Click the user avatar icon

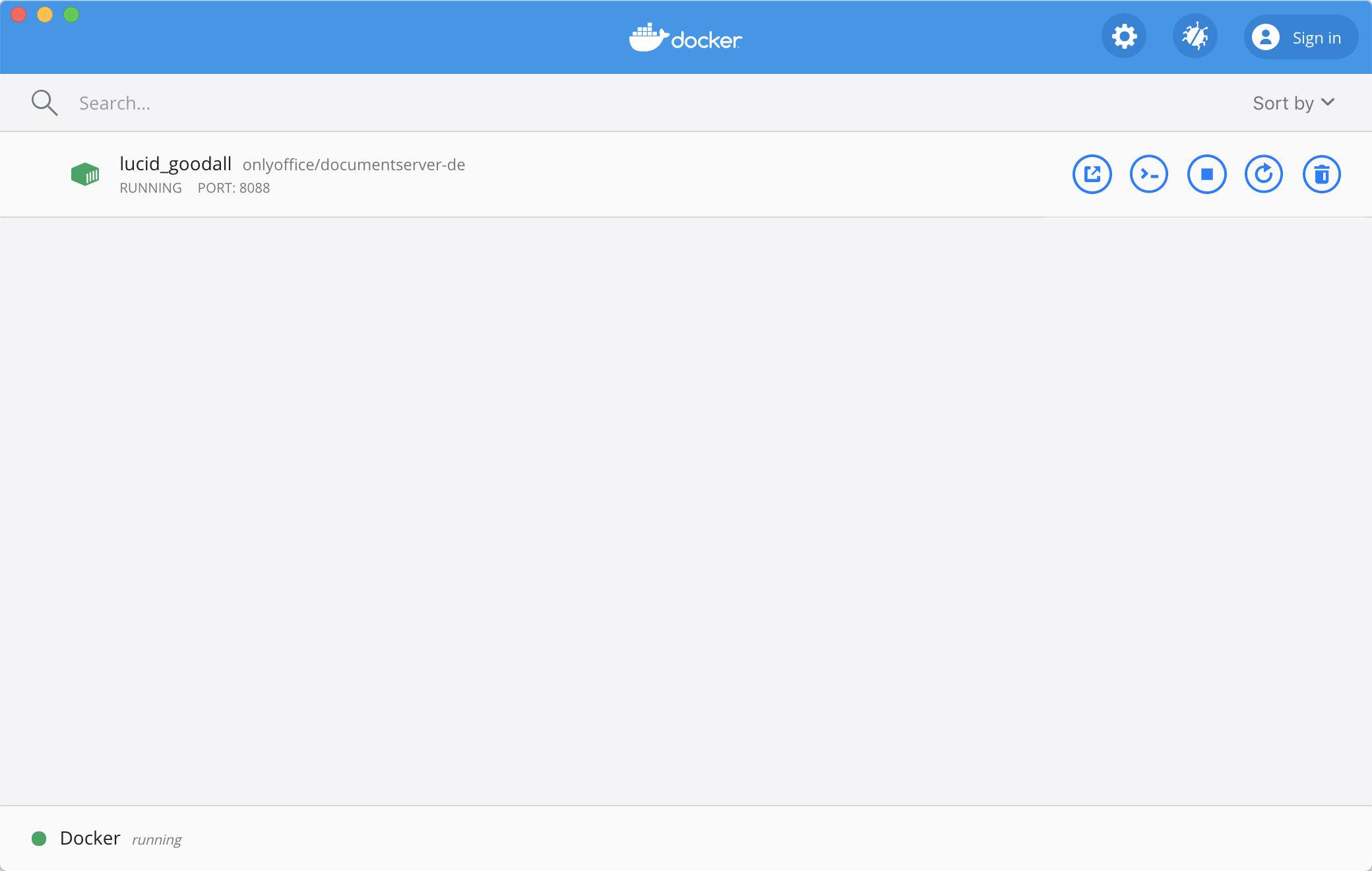click(x=1266, y=38)
